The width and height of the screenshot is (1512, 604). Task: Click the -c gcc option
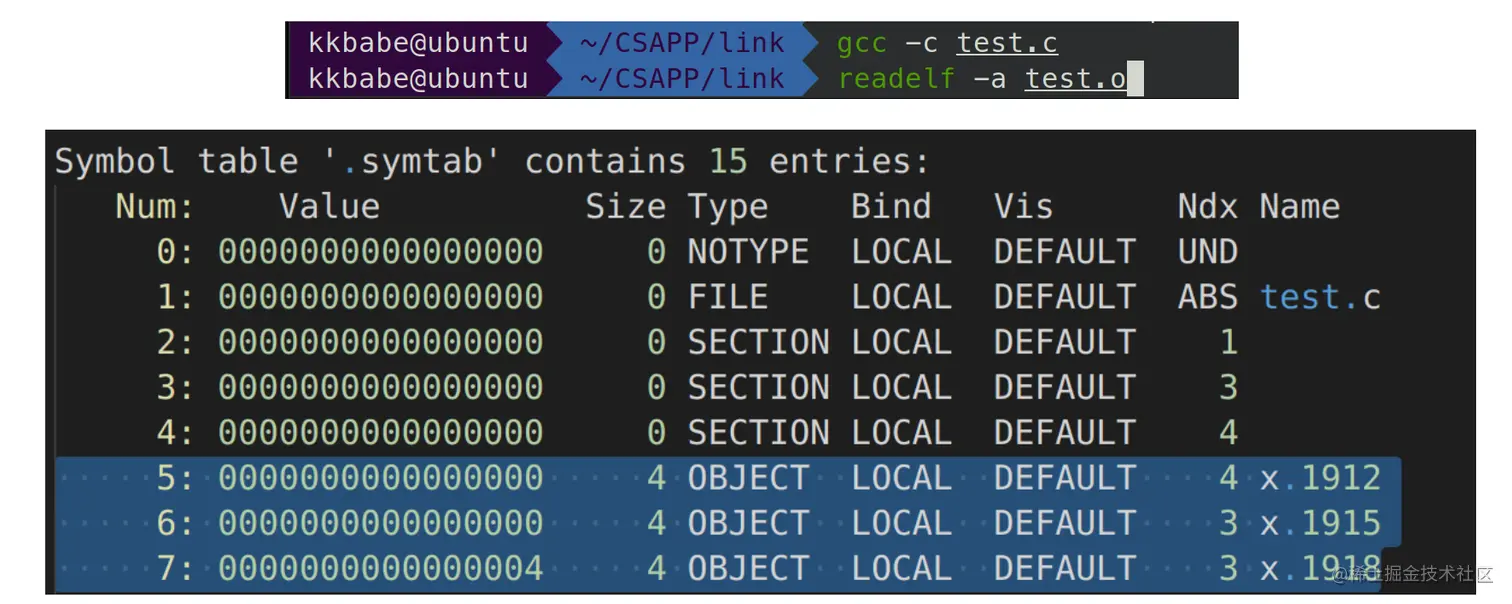922,44
